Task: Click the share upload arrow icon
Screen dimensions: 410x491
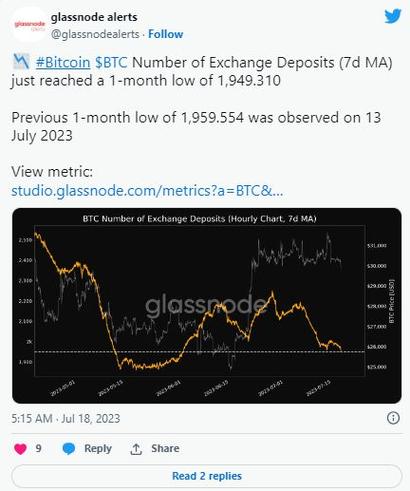Action: [x=136, y=449]
